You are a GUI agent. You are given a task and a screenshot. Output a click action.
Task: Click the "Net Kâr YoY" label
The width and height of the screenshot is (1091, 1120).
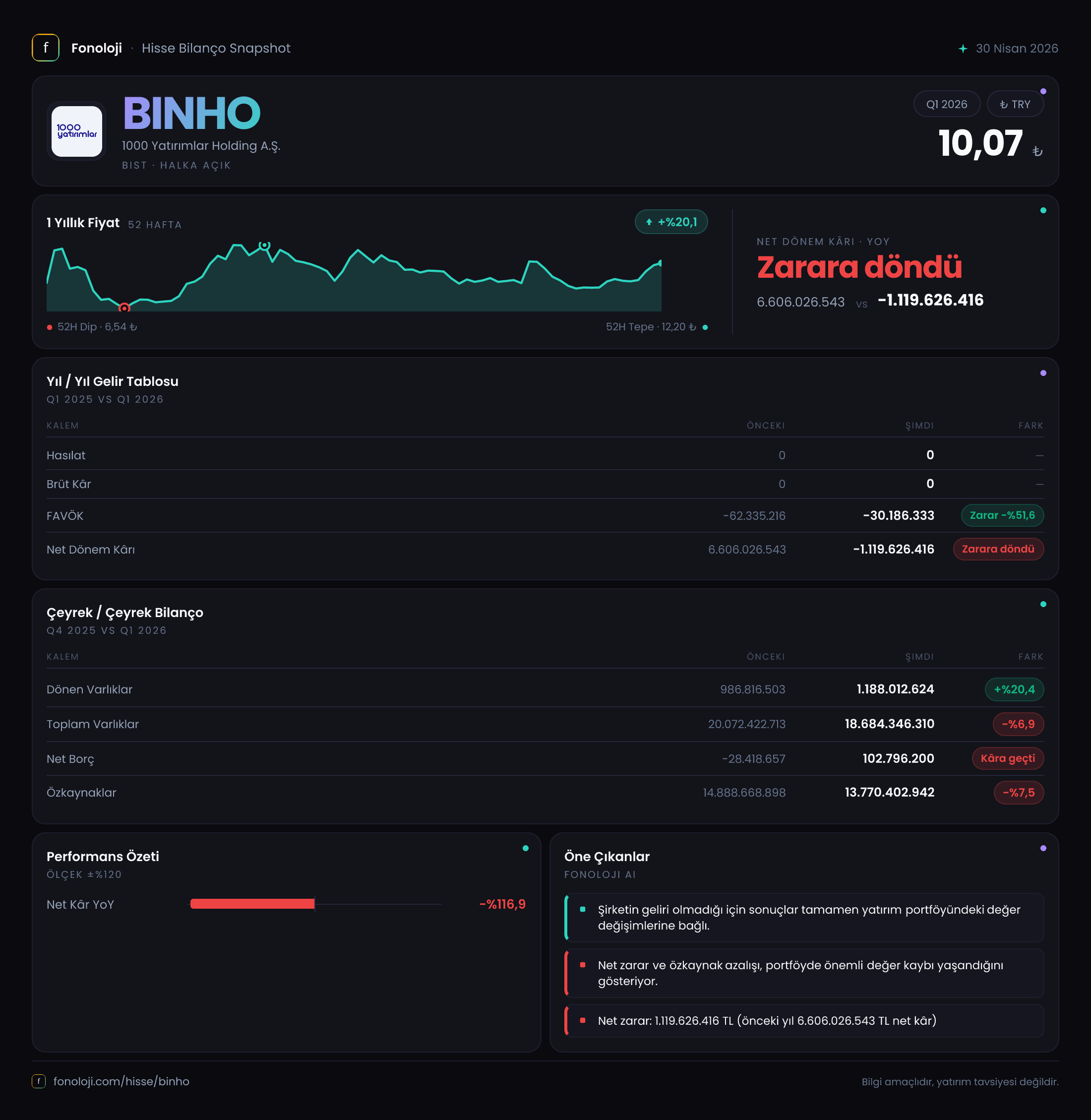80,905
